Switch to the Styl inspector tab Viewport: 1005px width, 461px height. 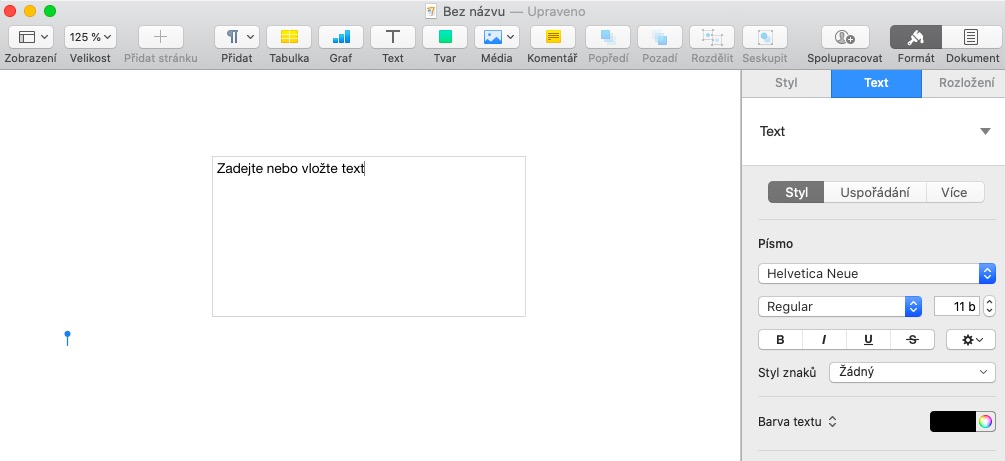(x=786, y=83)
